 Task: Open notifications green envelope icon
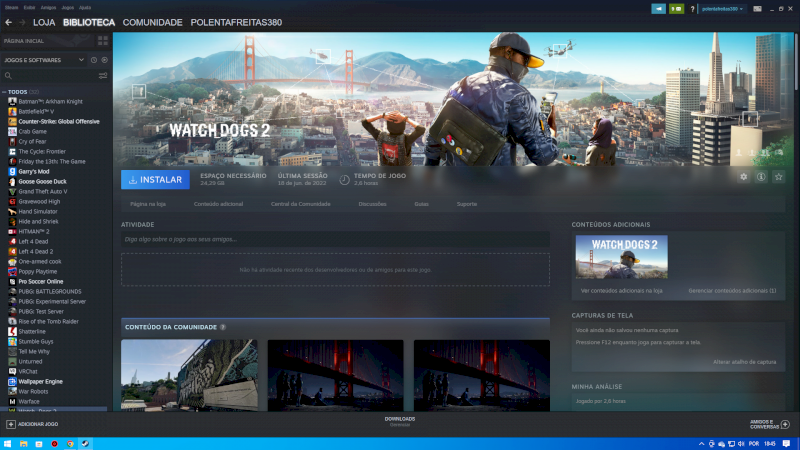point(676,9)
